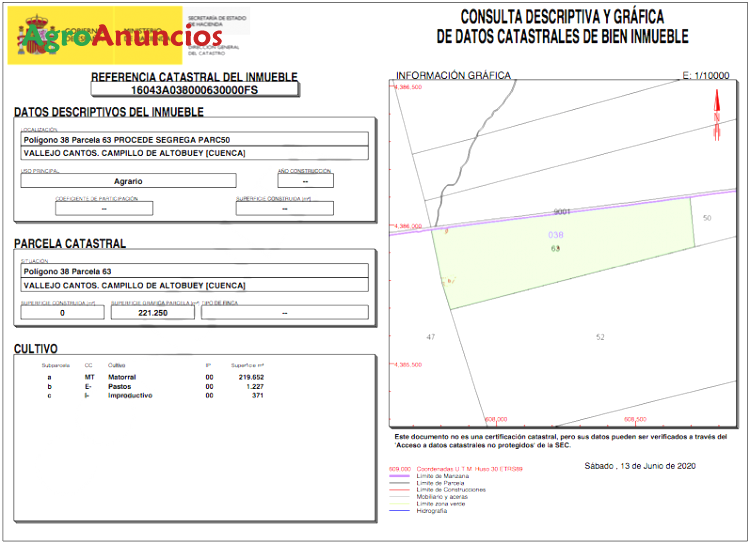
Task: Click 'Coordenadas U.T.M. Huso 30 ETRS89' legend text
Action: point(469,469)
